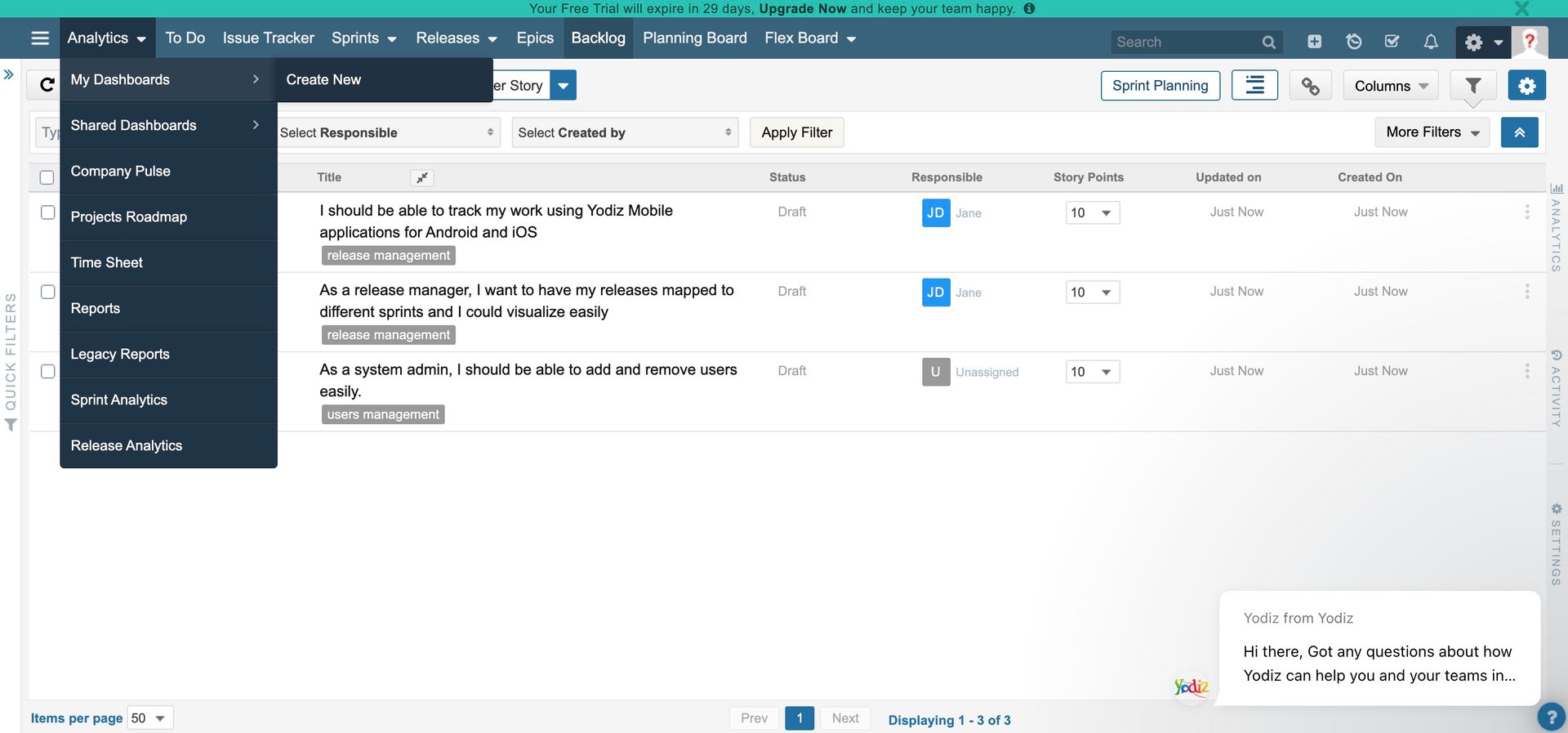
Task: Click into the Search field
Action: click(x=1186, y=42)
